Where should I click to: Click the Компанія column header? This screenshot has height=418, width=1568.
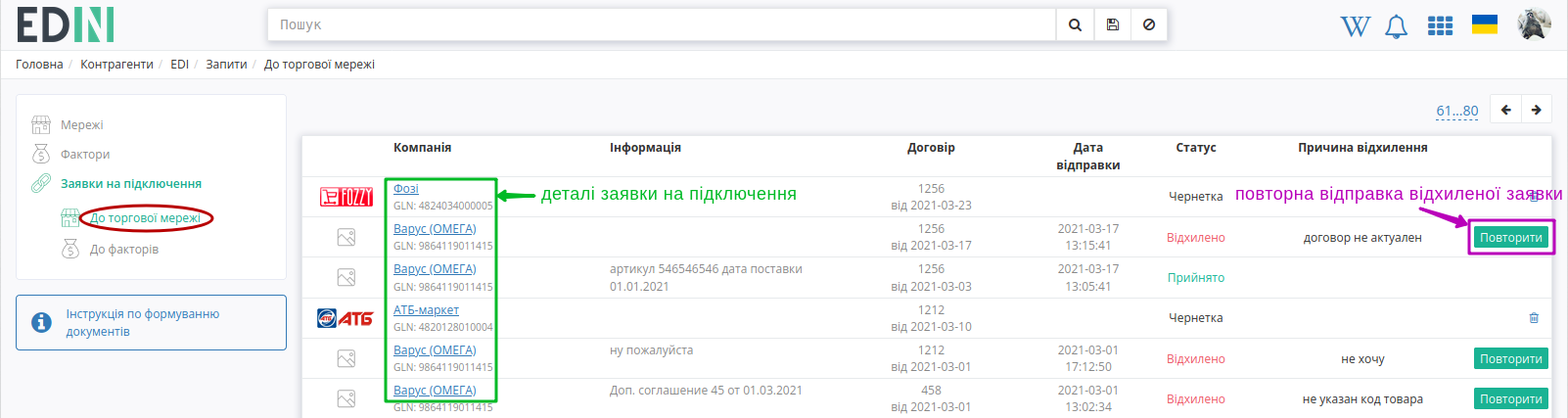point(423,148)
